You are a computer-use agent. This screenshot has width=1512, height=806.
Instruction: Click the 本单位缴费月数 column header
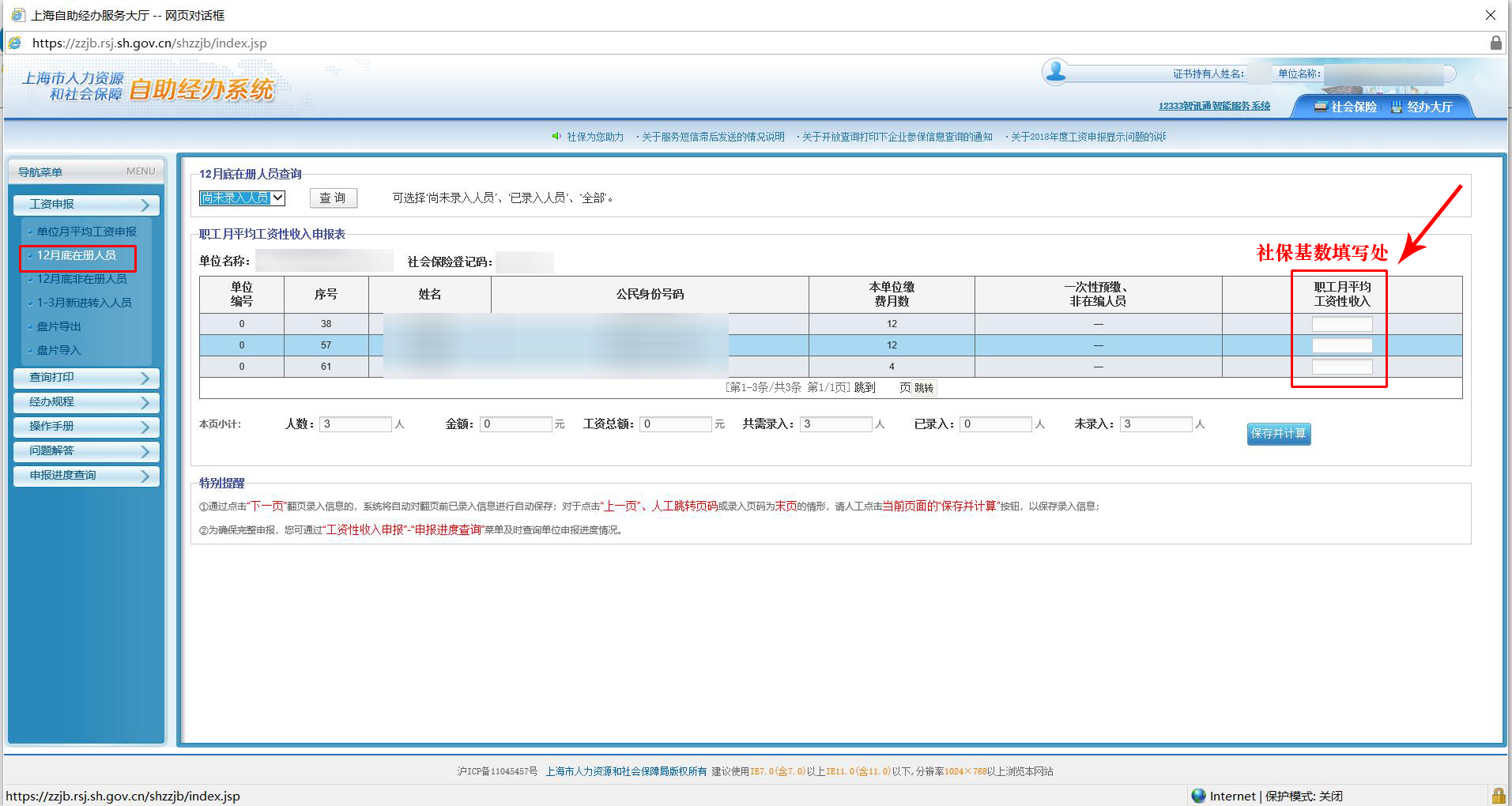click(892, 295)
